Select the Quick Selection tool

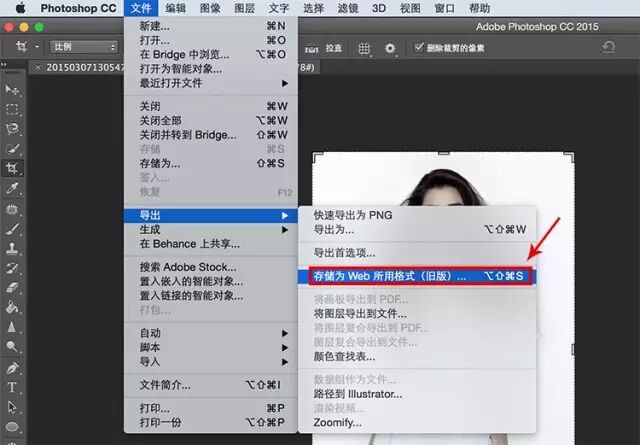[x=12, y=149]
